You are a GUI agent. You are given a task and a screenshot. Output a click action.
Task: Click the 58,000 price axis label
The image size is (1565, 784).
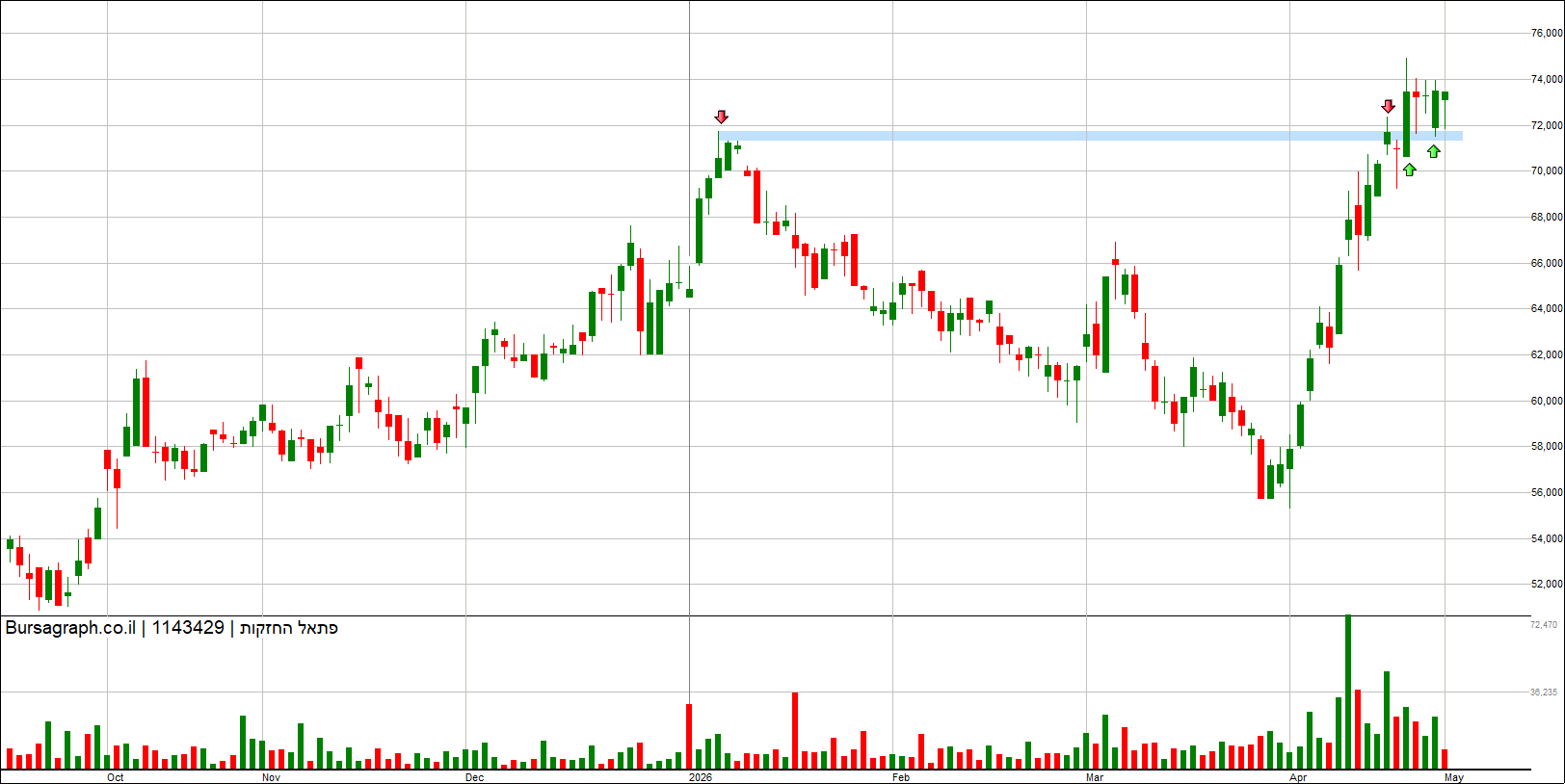coord(1546,446)
